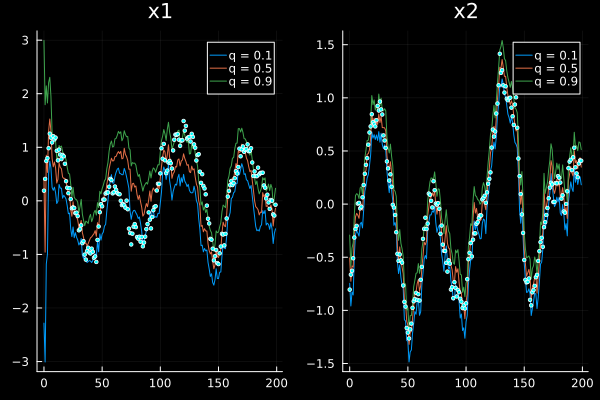Click x-axis label 100 on x2 plot
600x400 pixels.
coord(466,383)
